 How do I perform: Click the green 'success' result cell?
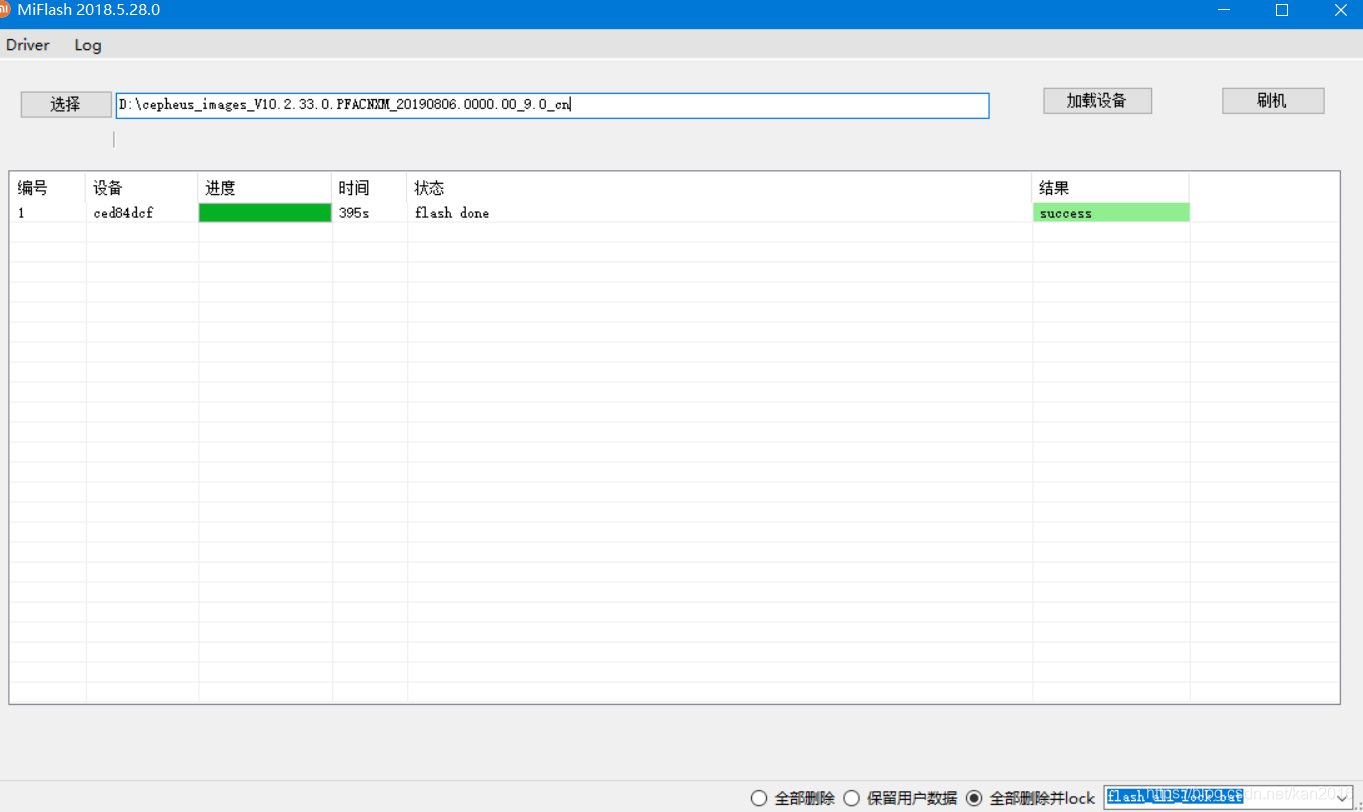[x=1111, y=213]
